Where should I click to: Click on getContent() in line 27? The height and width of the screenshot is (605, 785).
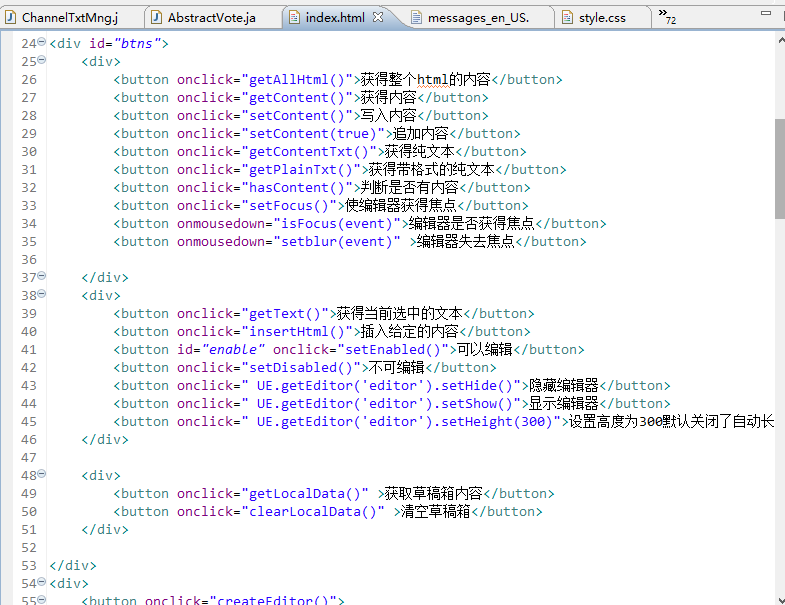(297, 98)
